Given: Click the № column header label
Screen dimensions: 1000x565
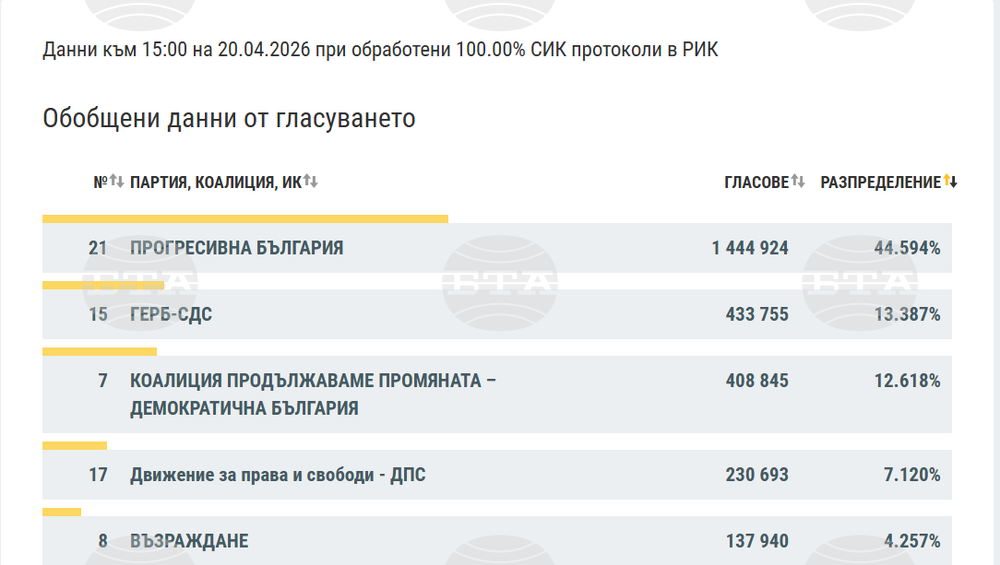Looking at the screenshot, I should click(x=100, y=182).
